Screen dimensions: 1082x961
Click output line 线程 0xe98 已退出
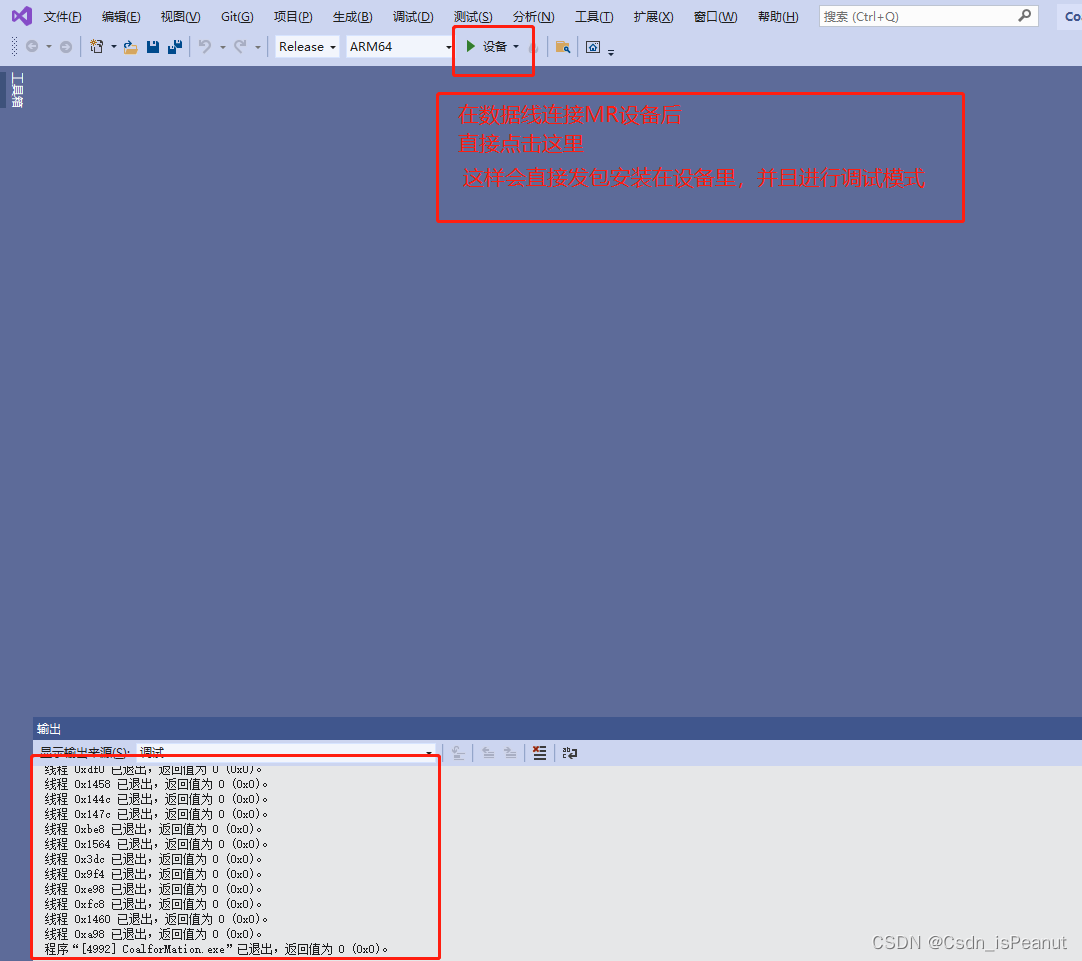coord(153,889)
